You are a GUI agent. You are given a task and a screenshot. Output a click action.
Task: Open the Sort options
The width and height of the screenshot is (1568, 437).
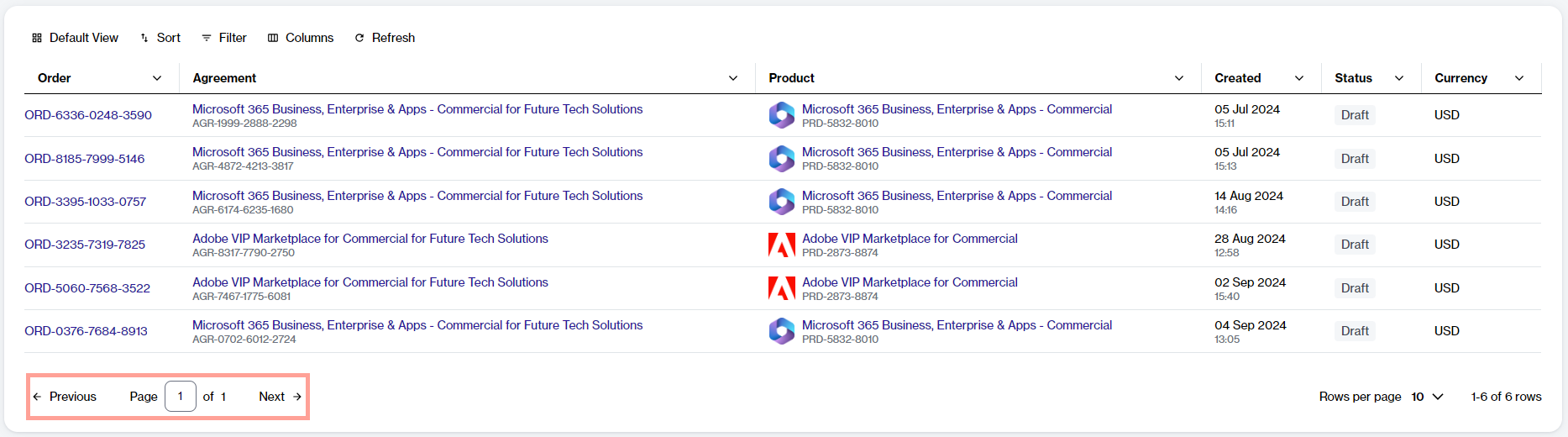click(x=160, y=38)
